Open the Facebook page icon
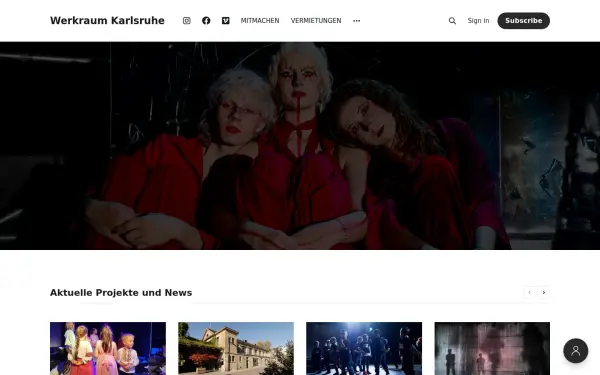600x375 pixels. tap(206, 21)
